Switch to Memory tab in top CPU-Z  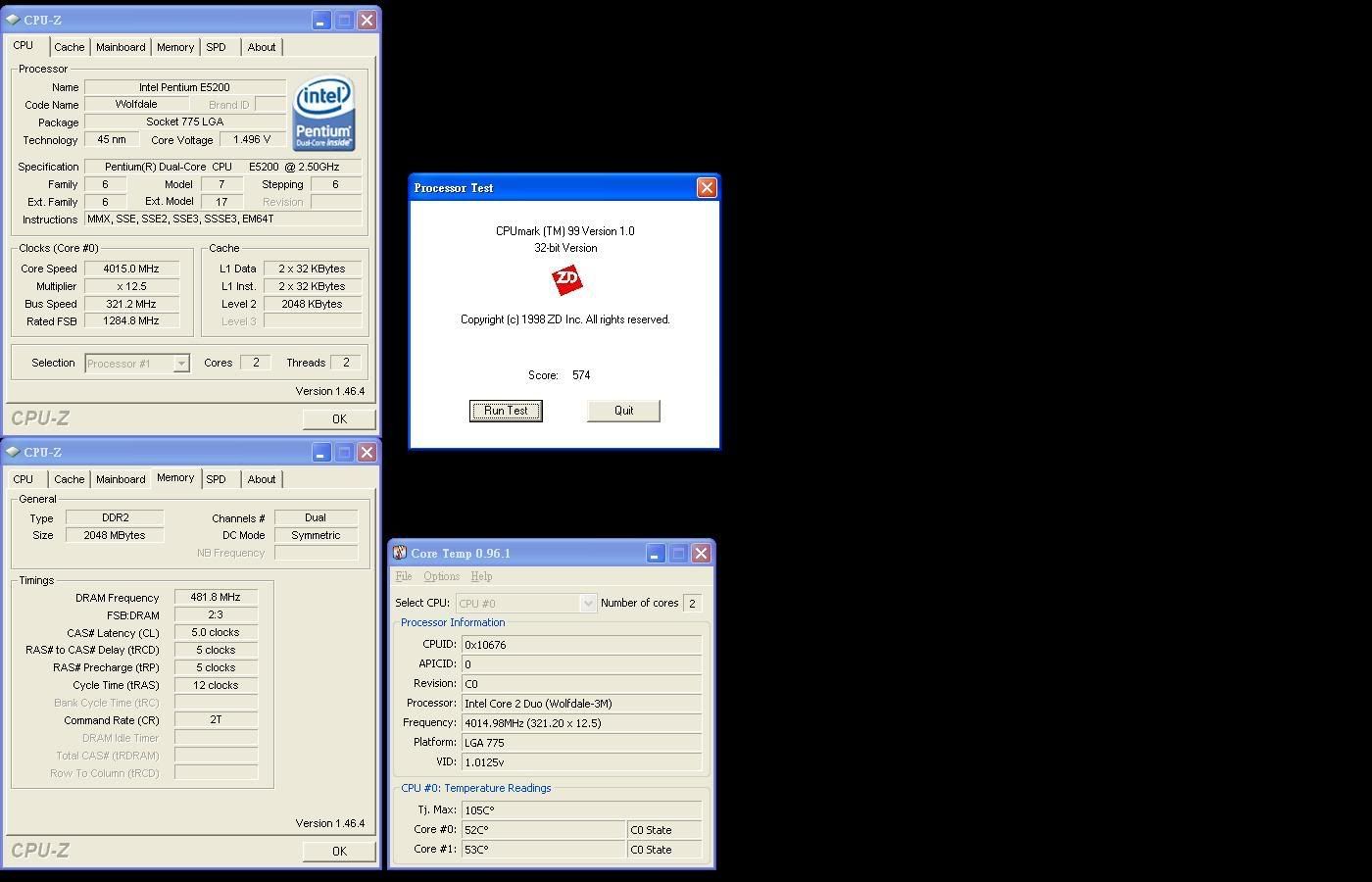click(175, 47)
